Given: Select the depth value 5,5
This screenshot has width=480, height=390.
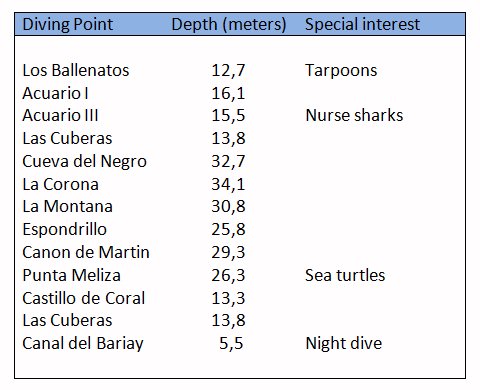Looking at the screenshot, I should [x=231, y=344].
